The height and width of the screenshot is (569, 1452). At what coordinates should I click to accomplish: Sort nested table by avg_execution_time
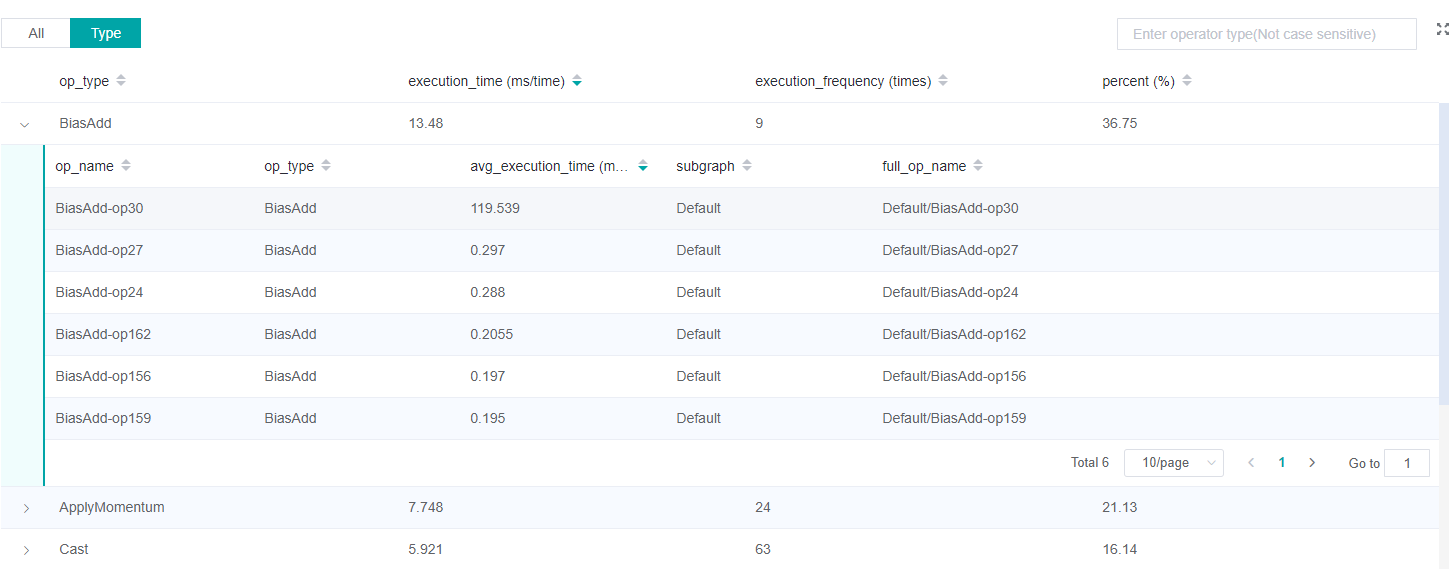click(643, 166)
